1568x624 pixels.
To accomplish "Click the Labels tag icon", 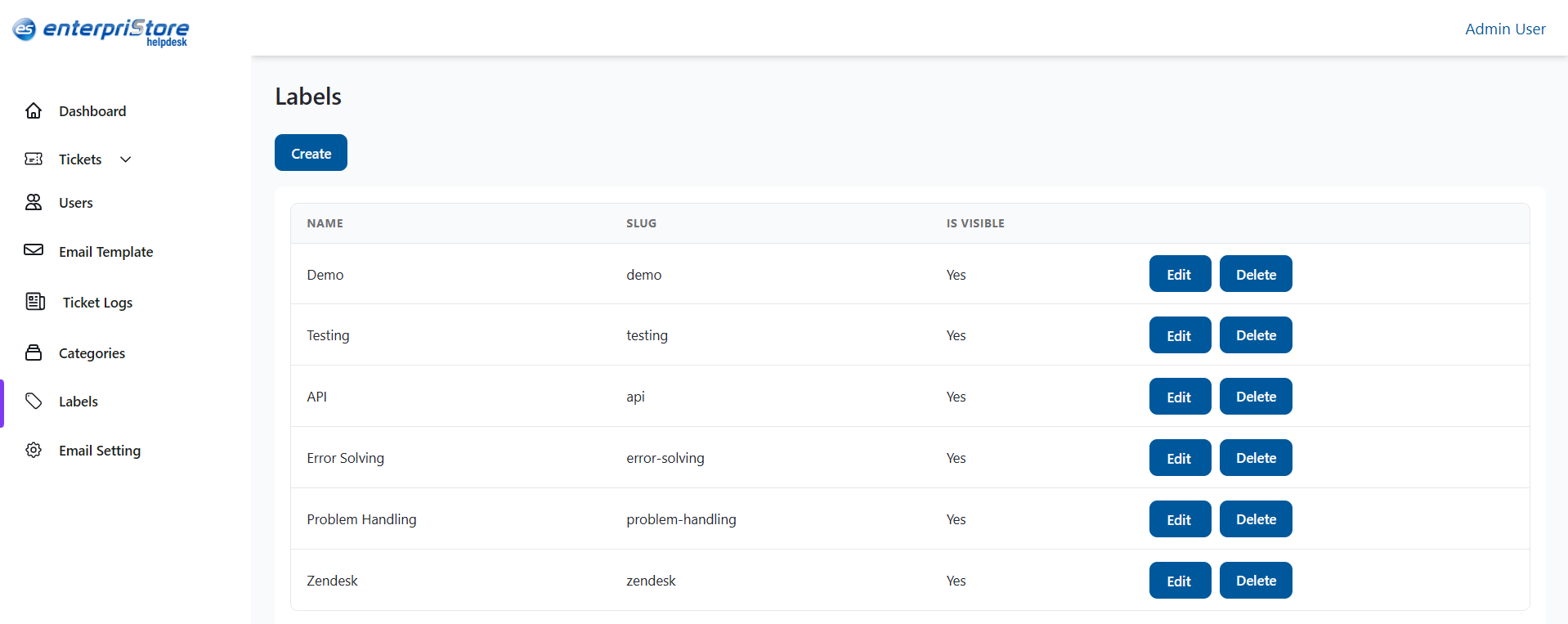I will click(34, 401).
